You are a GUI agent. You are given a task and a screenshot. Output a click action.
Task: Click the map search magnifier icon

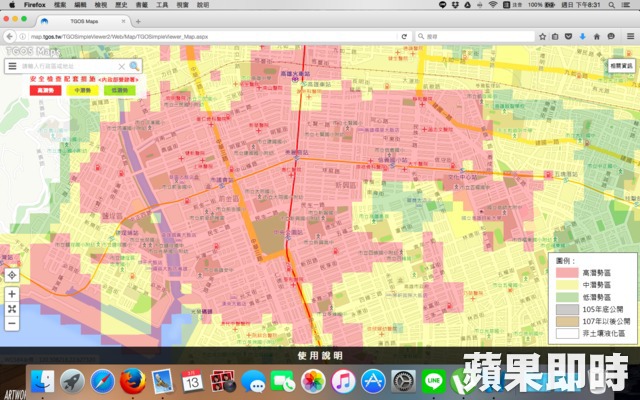click(x=134, y=66)
